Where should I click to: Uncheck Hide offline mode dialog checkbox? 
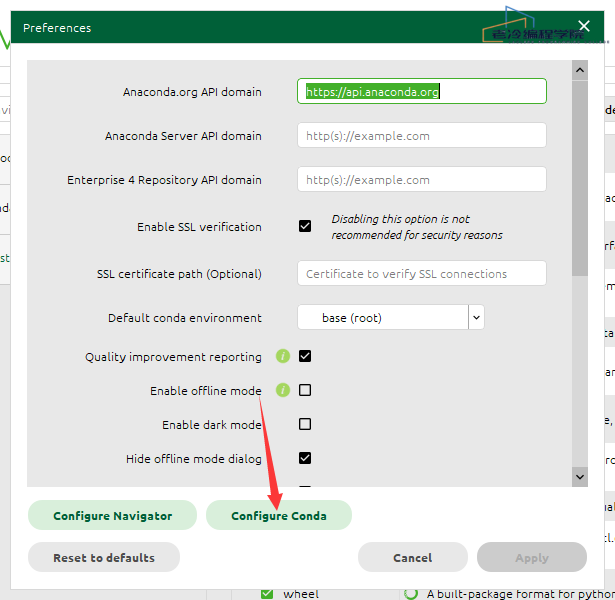305,458
